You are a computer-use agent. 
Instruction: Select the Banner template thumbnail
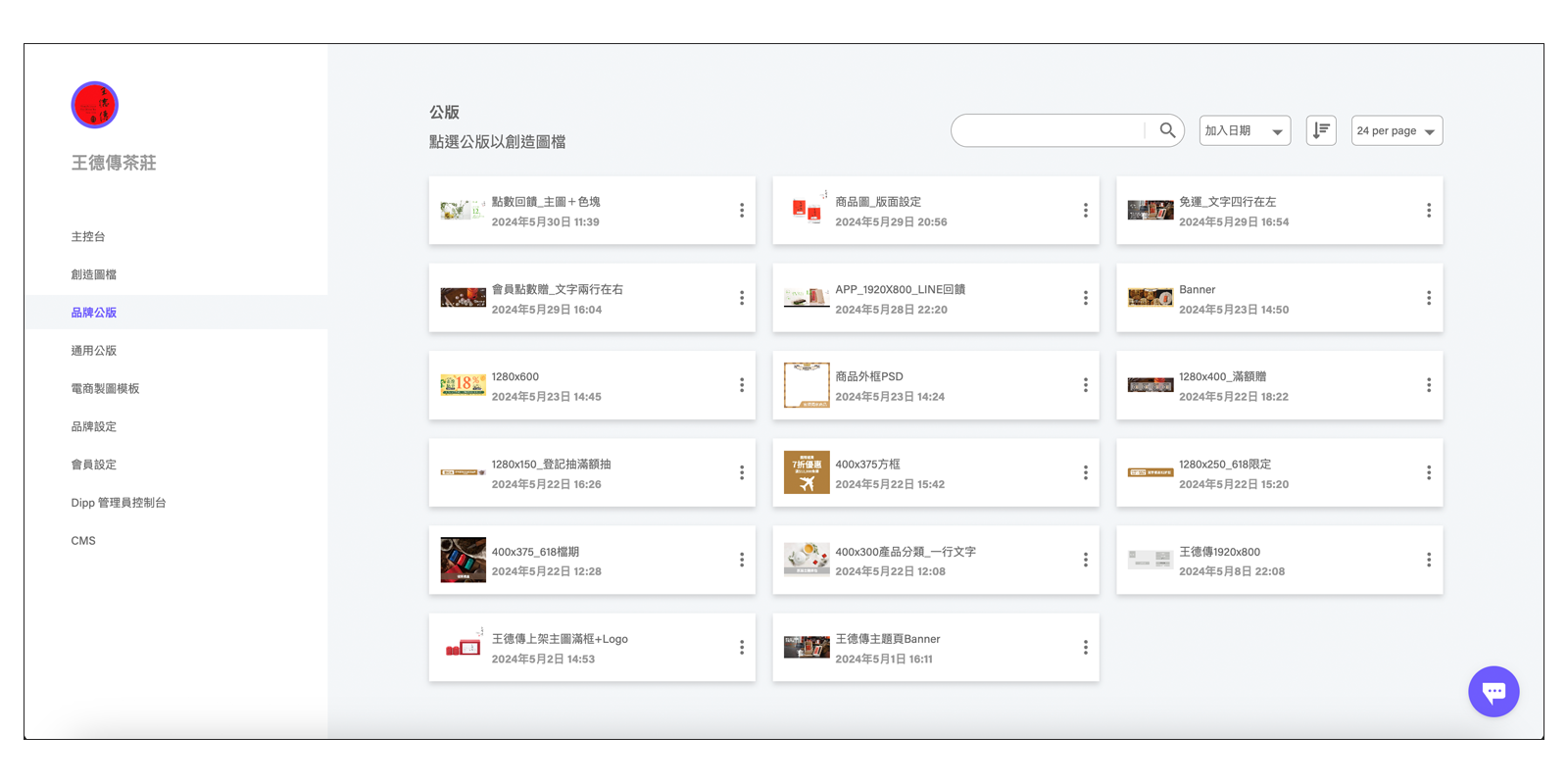(x=1151, y=298)
